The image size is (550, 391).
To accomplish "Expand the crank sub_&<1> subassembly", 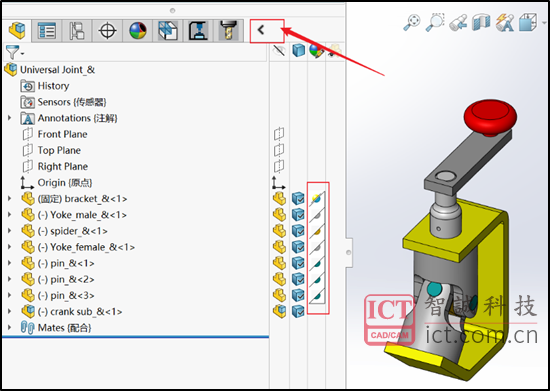I will (x=9, y=311).
